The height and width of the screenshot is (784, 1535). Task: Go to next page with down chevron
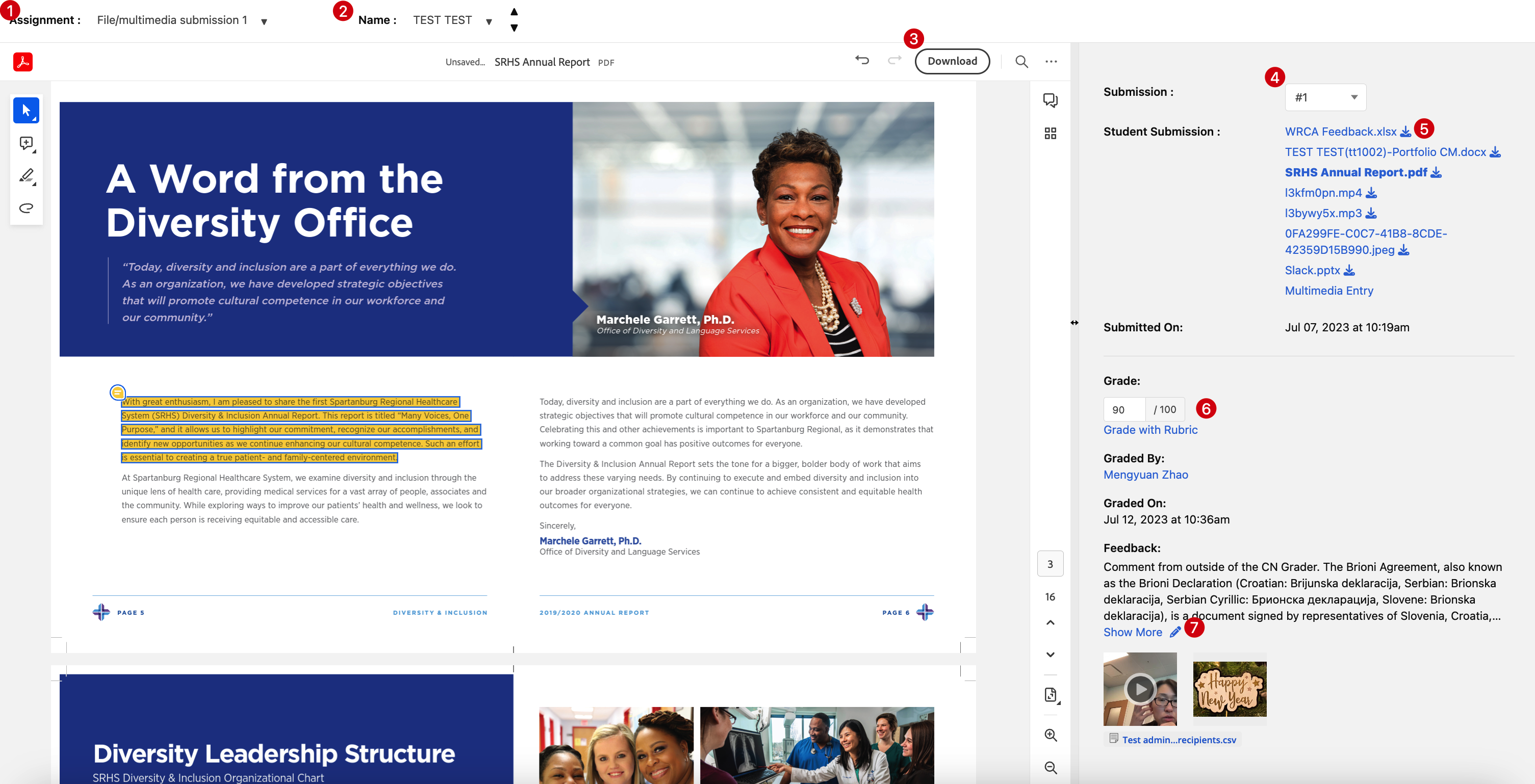point(1050,655)
